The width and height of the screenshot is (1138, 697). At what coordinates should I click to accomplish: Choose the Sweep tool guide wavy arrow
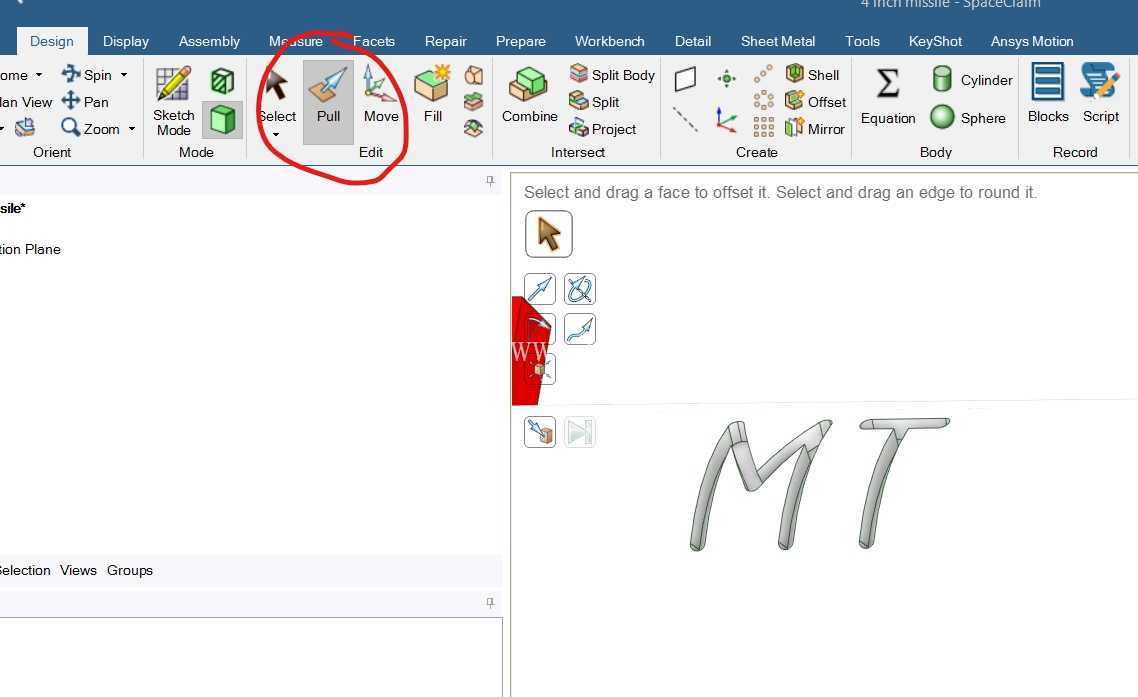point(580,329)
